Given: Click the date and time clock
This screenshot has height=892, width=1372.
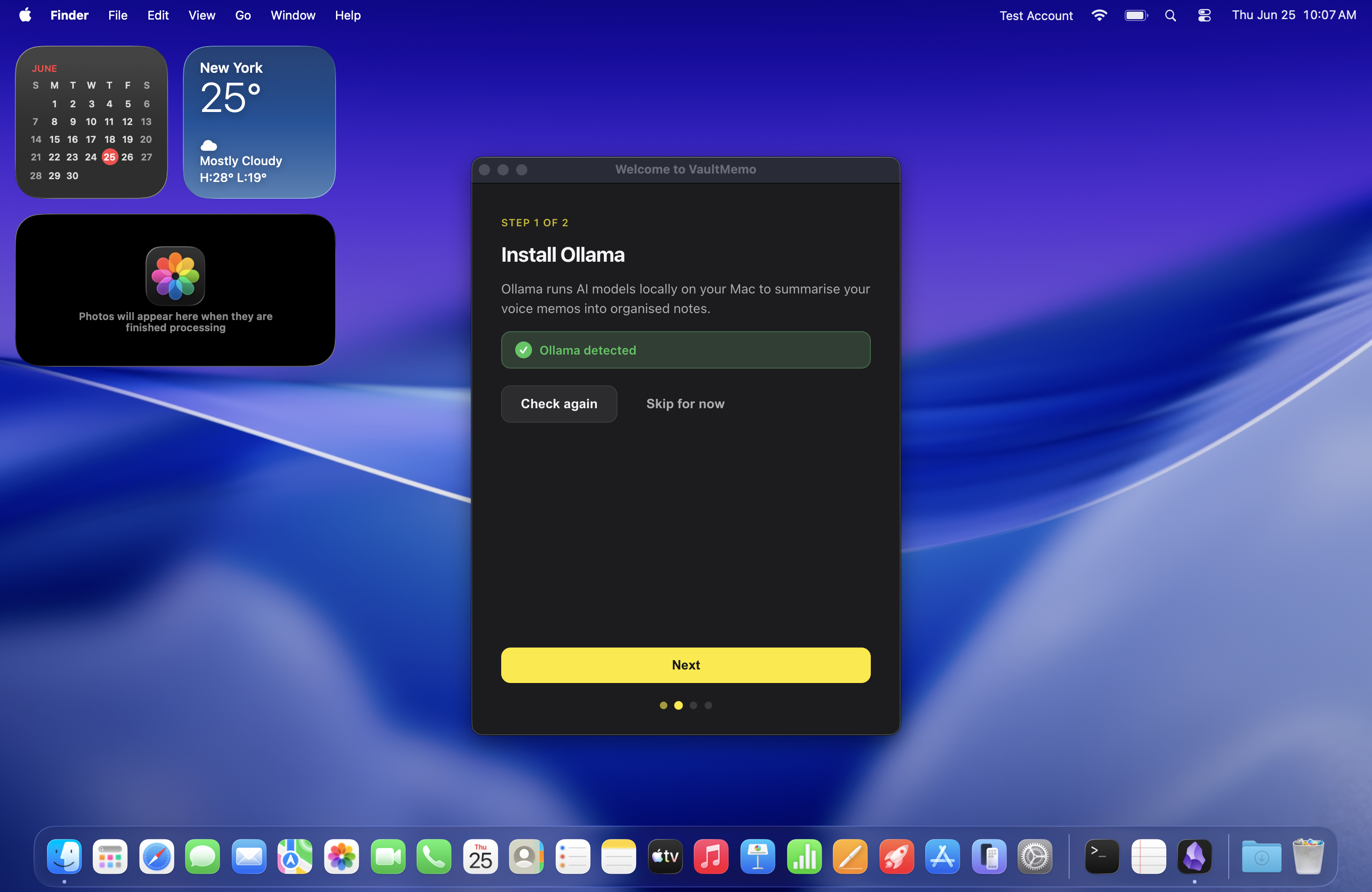Looking at the screenshot, I should (x=1294, y=15).
